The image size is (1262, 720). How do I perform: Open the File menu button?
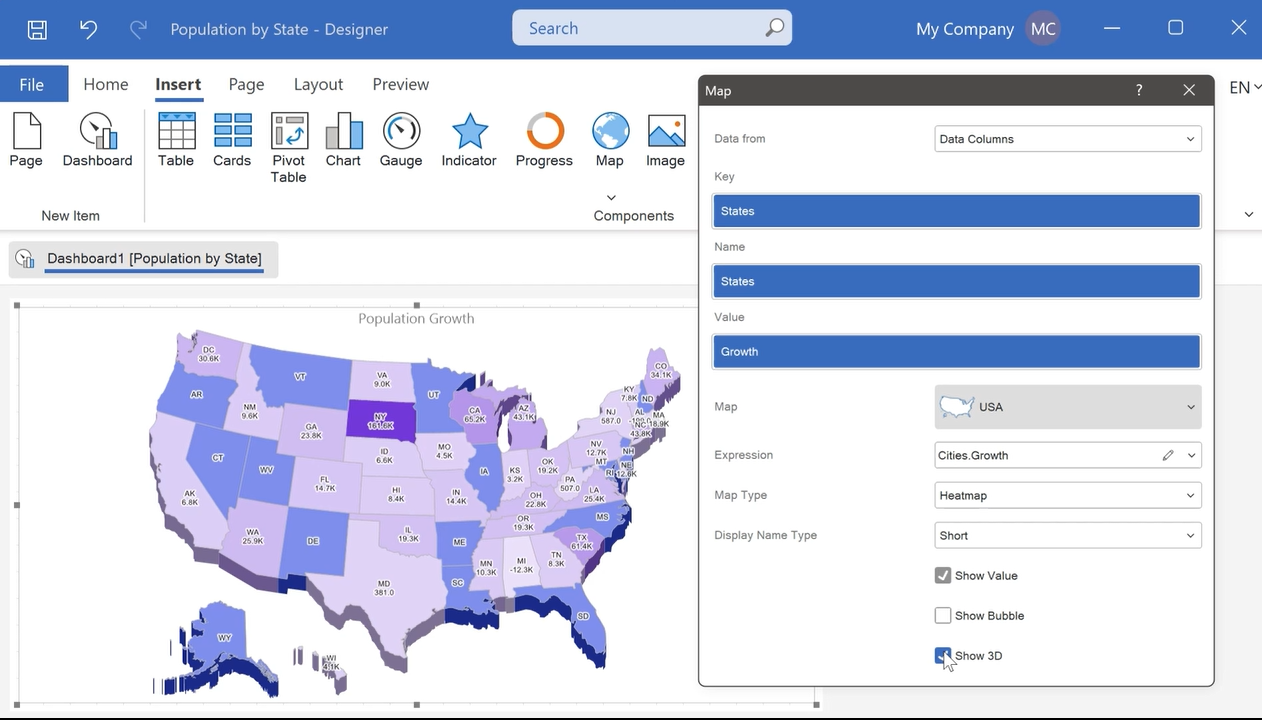click(x=32, y=85)
